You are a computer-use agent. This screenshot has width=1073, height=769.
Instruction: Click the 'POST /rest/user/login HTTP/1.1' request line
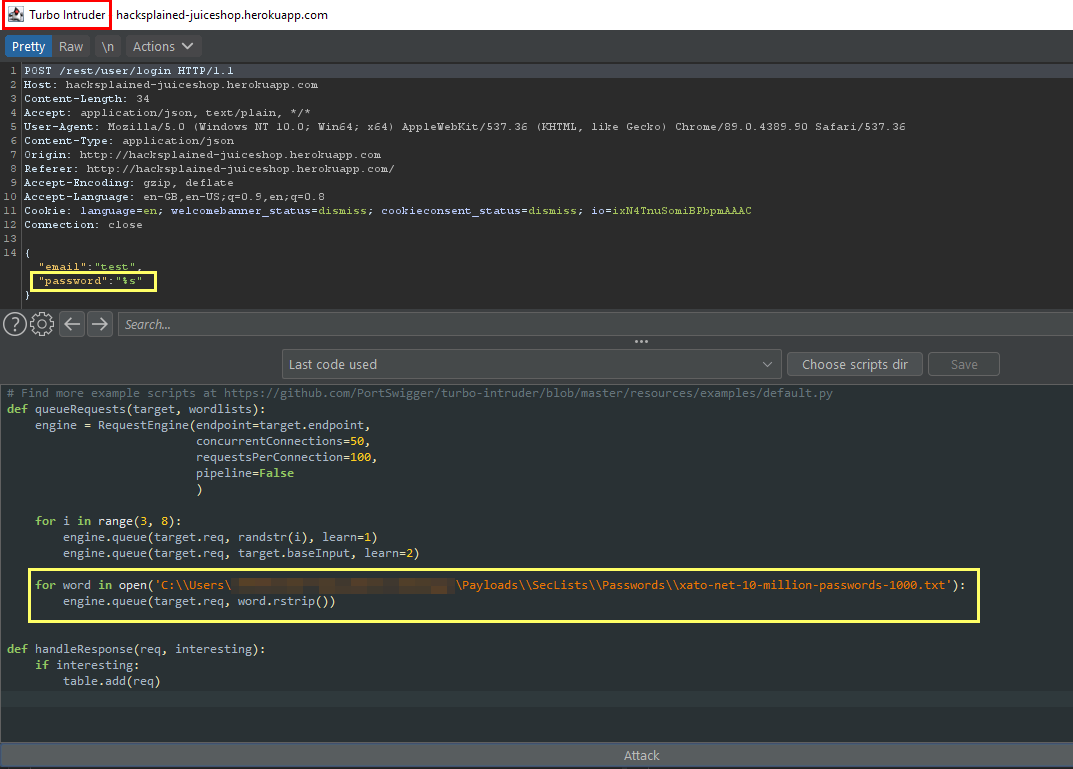pyautogui.click(x=129, y=70)
